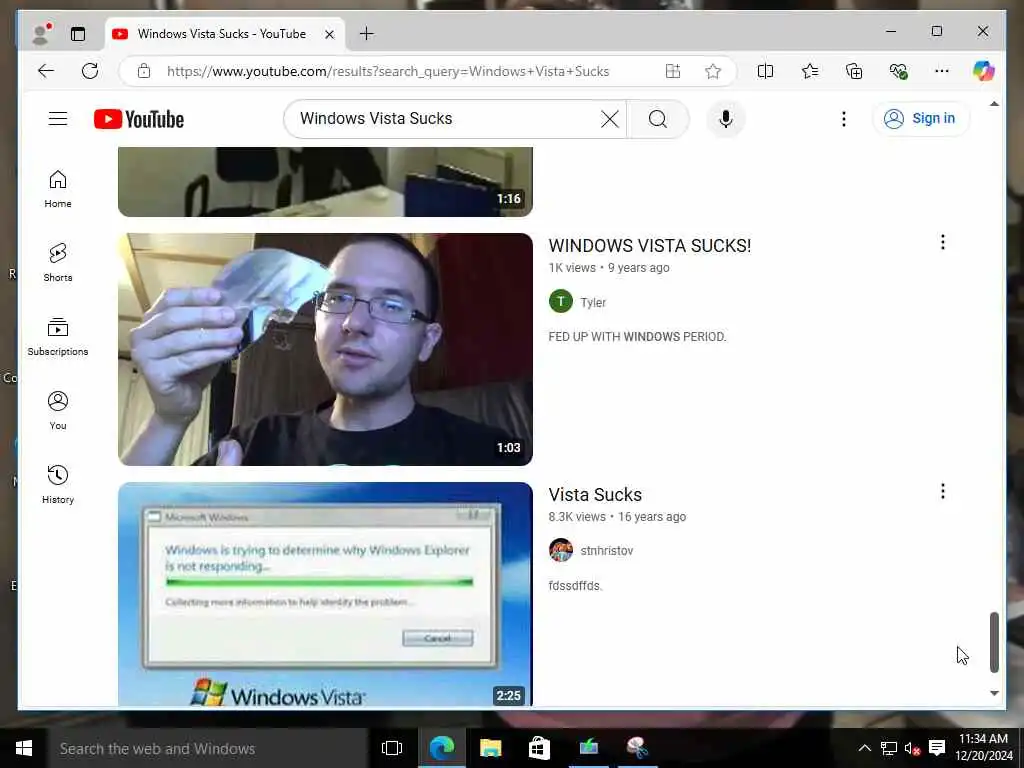This screenshot has width=1024, height=768.
Task: Focus the Edge address bar URL
Action: [388, 71]
